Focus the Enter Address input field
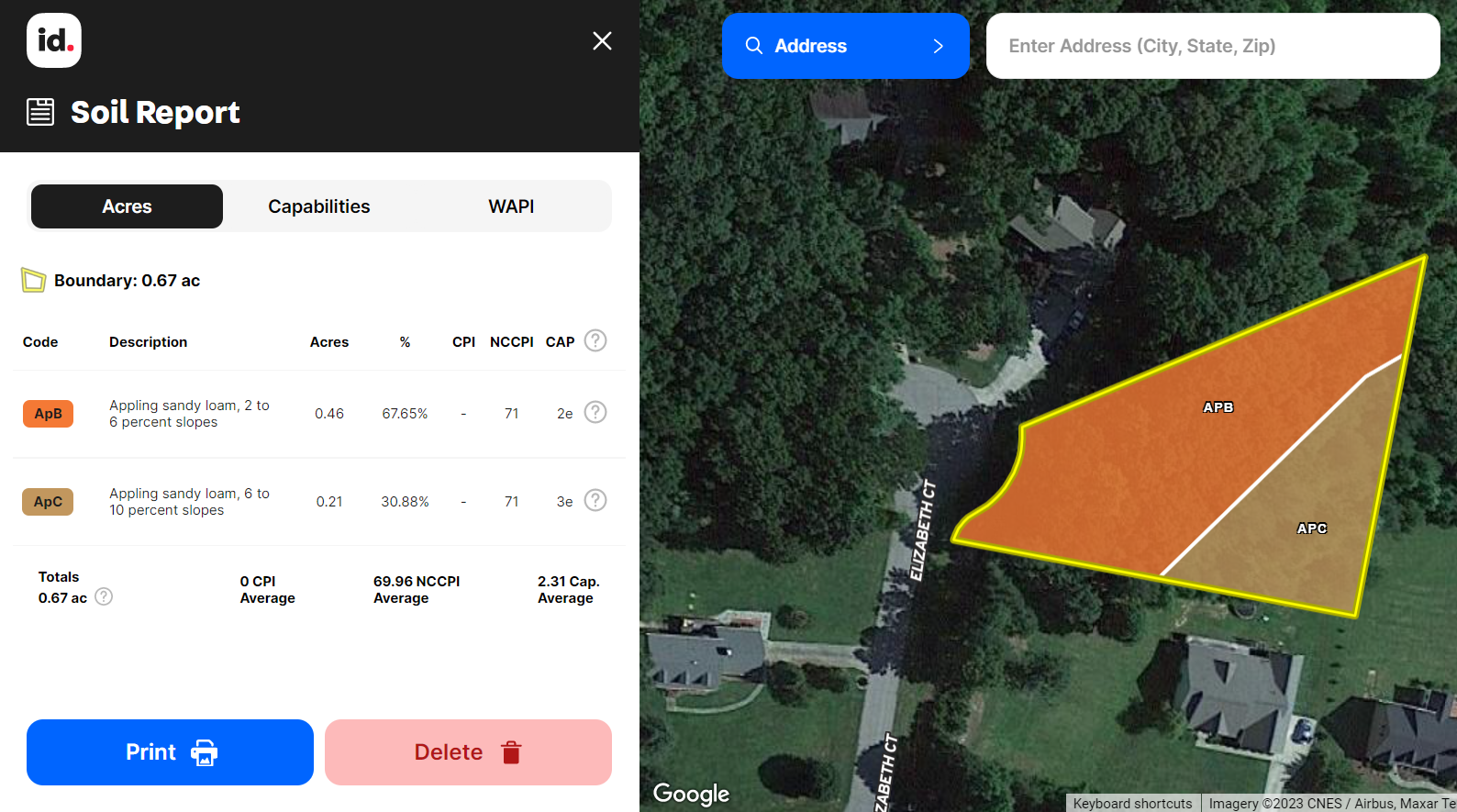This screenshot has height=812, width=1457. click(1212, 46)
